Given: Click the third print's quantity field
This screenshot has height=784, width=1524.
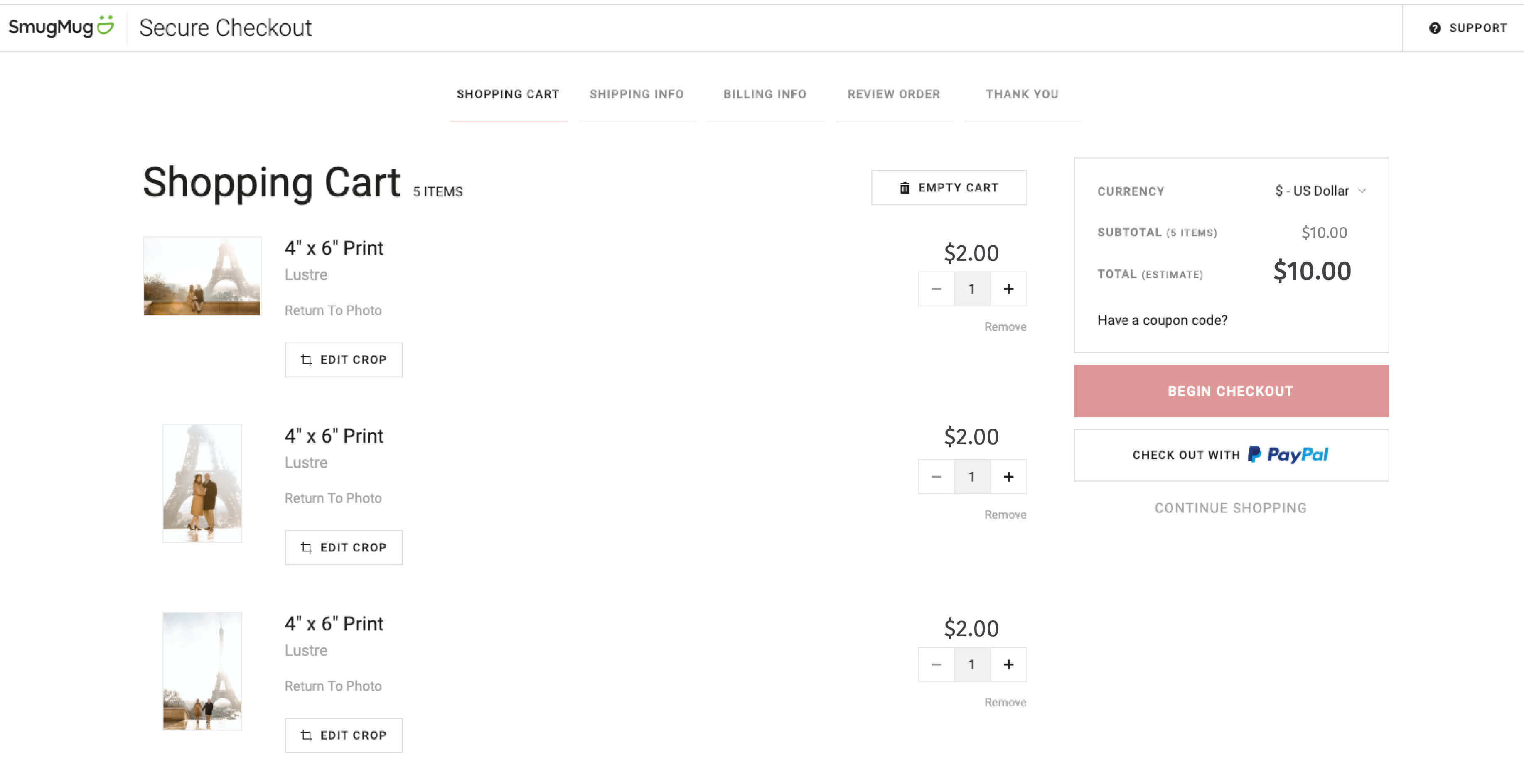Looking at the screenshot, I should [972, 664].
